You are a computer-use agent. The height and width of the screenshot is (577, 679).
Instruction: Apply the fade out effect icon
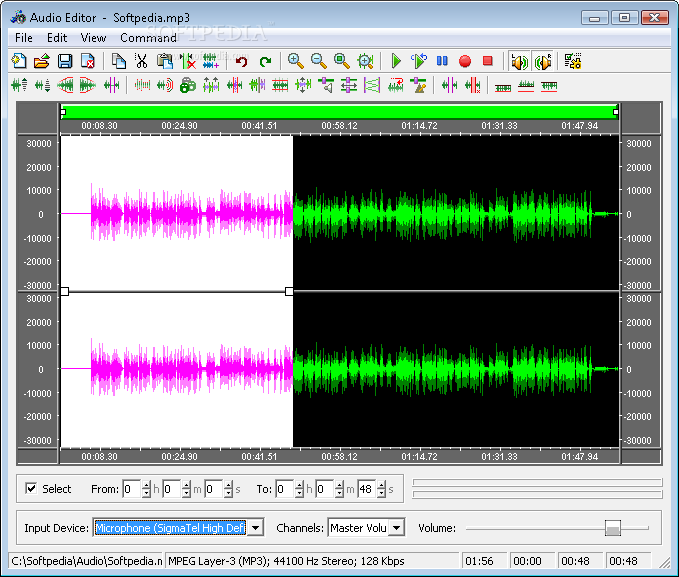[88, 85]
